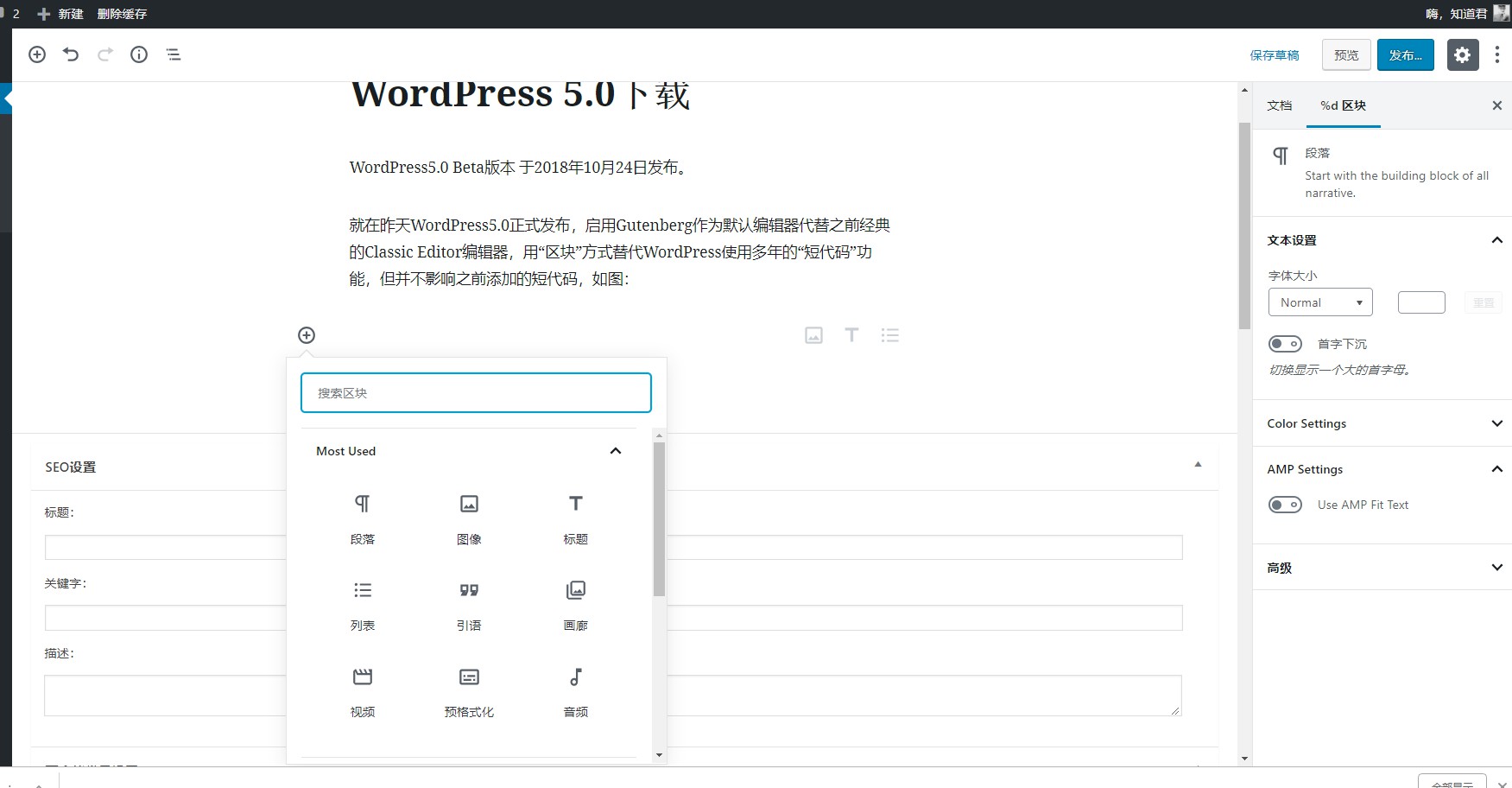Click editor vertical scrollbar thumb
Viewport: 1512px width, 788px height.
(1244, 225)
